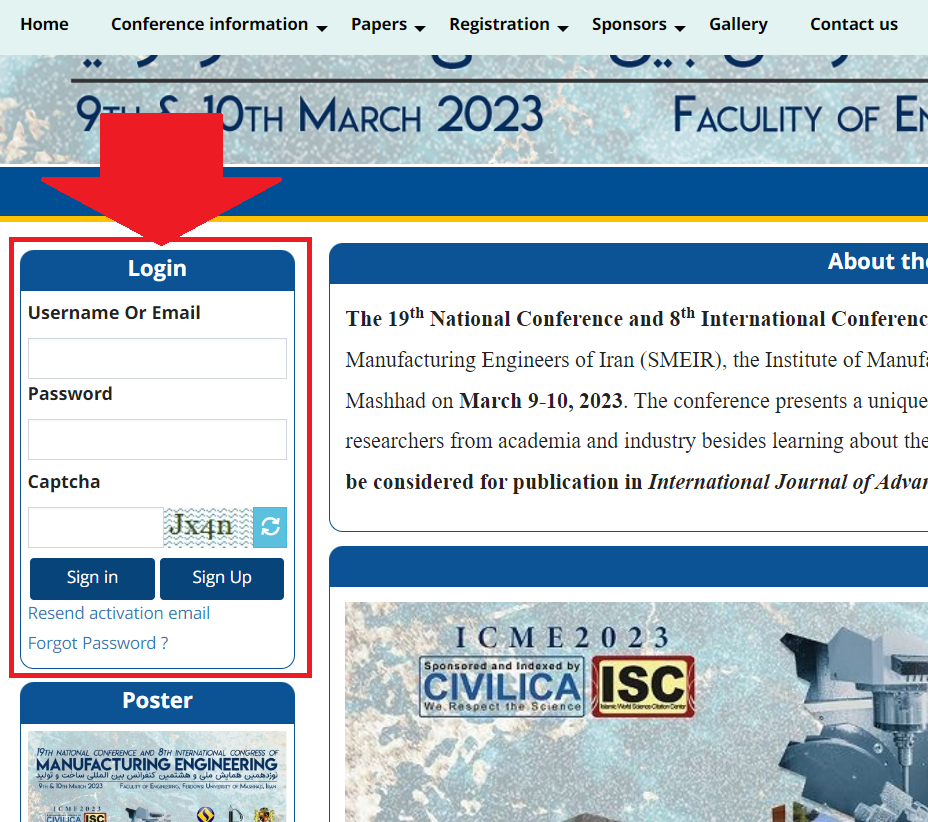Image resolution: width=928 pixels, height=822 pixels.
Task: Click the Sign Up button
Action: tap(222, 579)
